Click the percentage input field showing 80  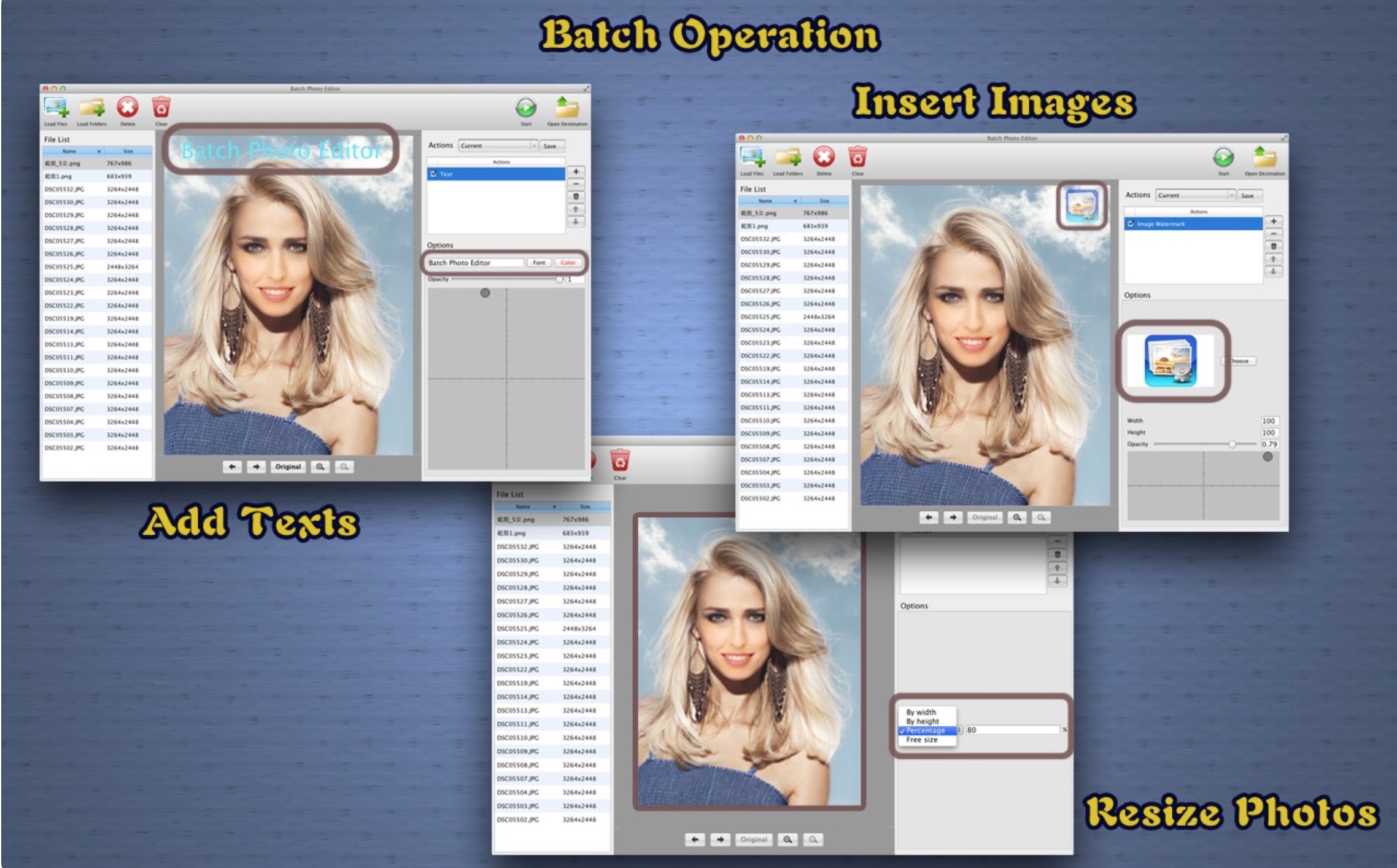(1012, 730)
